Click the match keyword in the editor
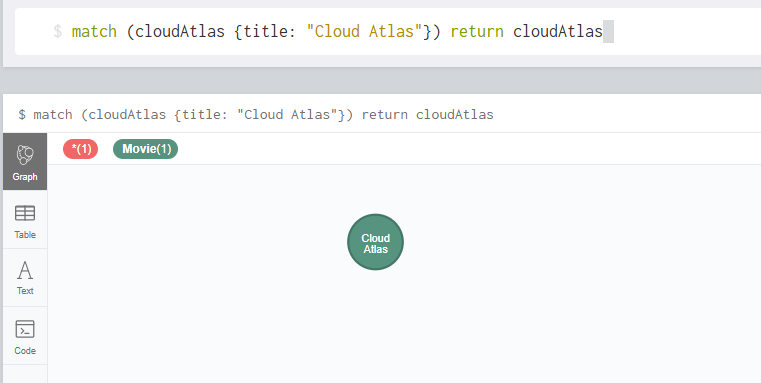Viewport: 761px width, 383px height. coord(94,32)
